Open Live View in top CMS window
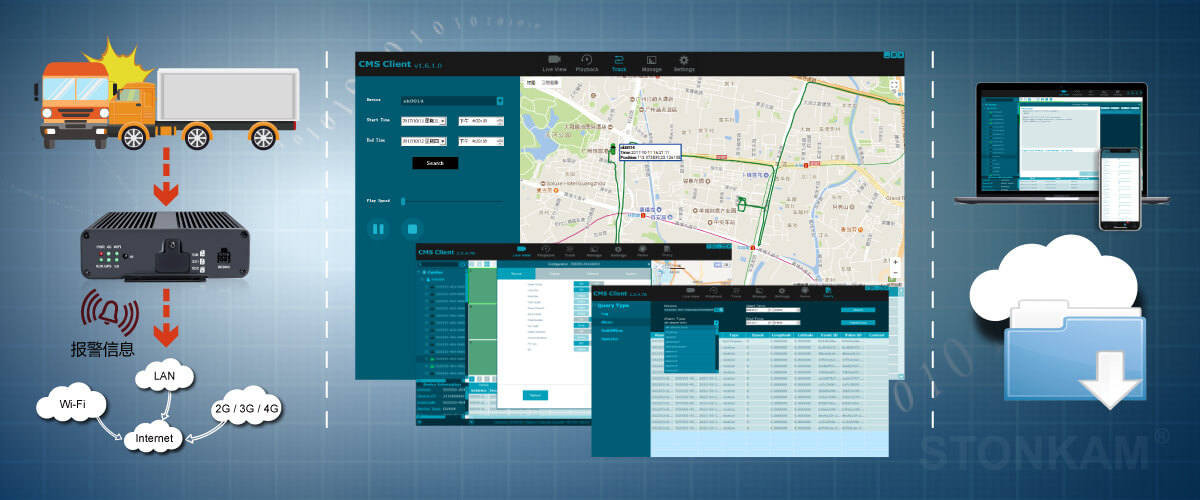Screen dimensions: 1200x500 coord(555,62)
